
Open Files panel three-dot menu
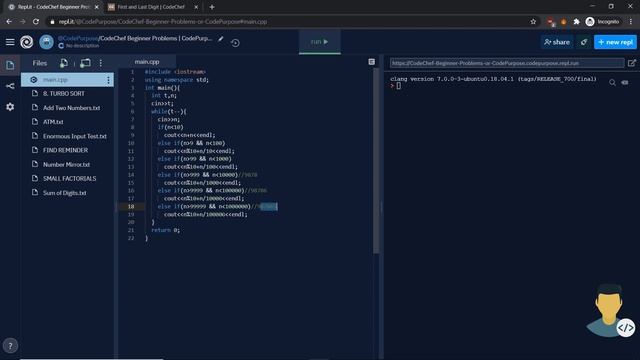point(101,63)
